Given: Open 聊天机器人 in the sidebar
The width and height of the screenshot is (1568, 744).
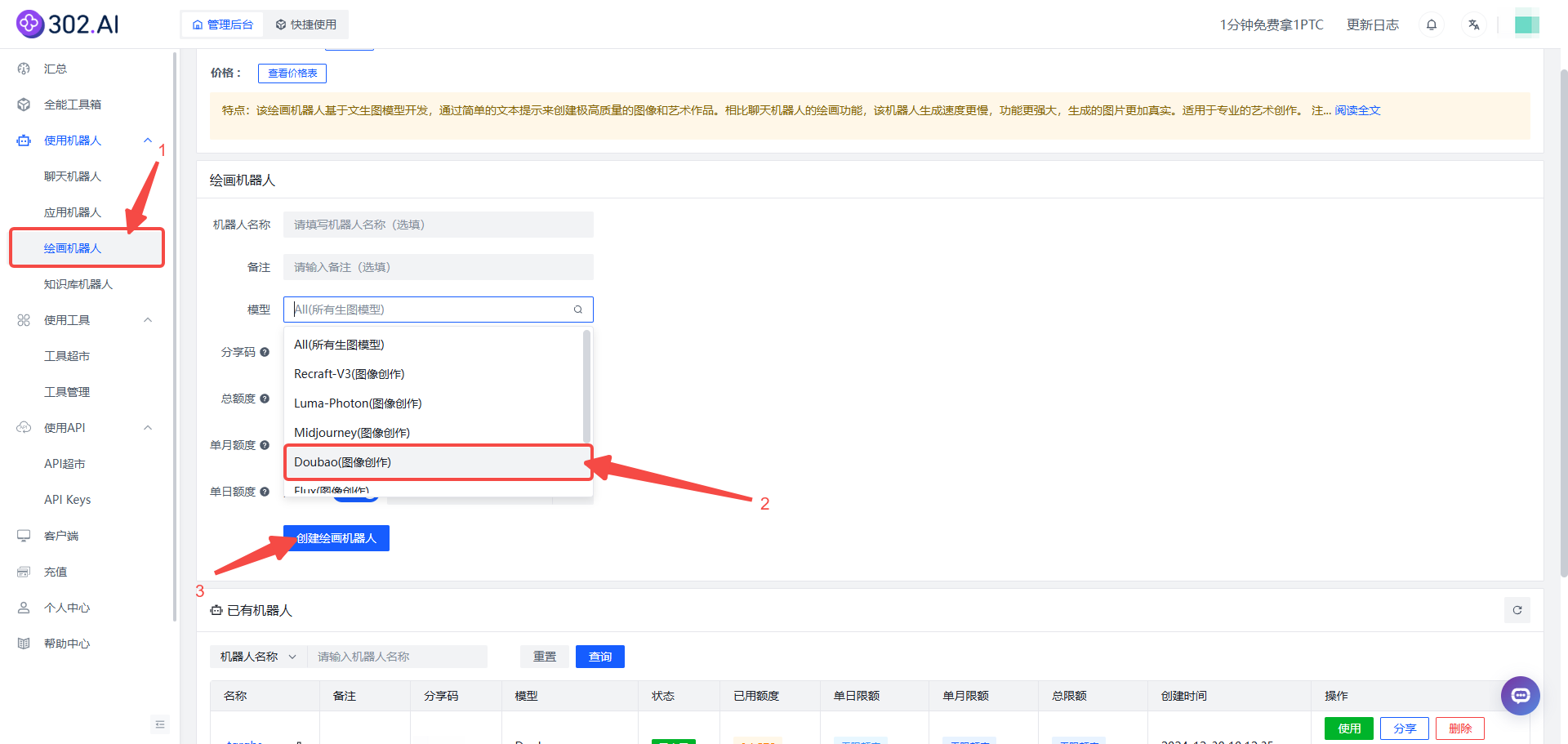Looking at the screenshot, I should [x=73, y=176].
